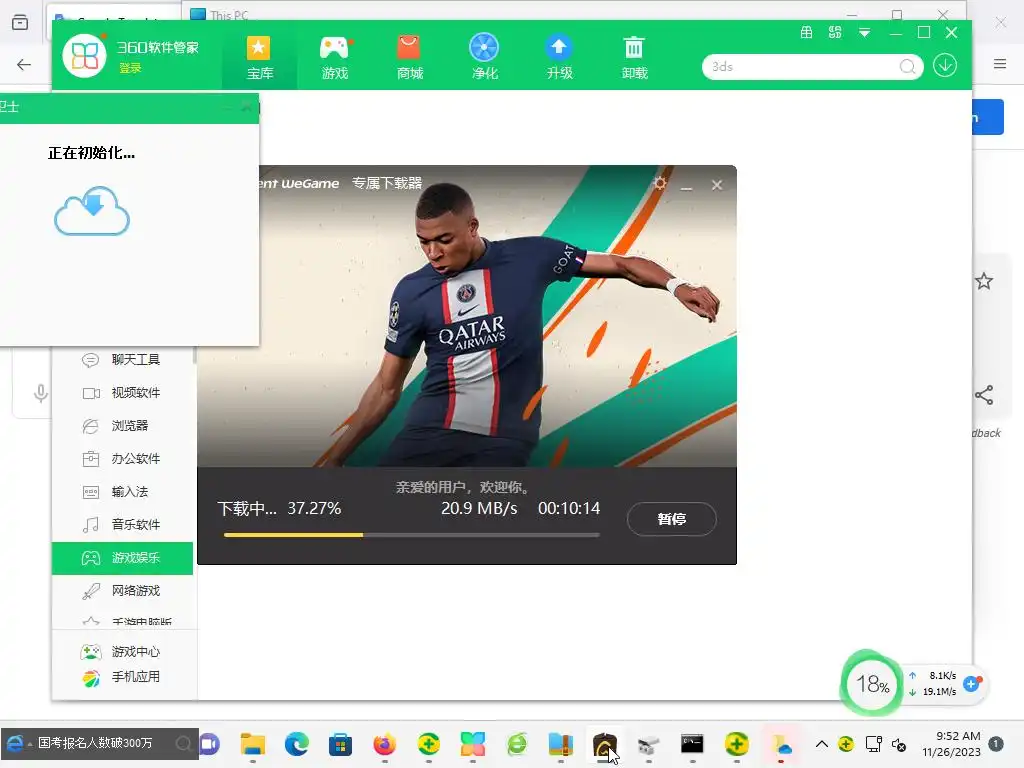Click the 暂停 pause button

(x=671, y=519)
